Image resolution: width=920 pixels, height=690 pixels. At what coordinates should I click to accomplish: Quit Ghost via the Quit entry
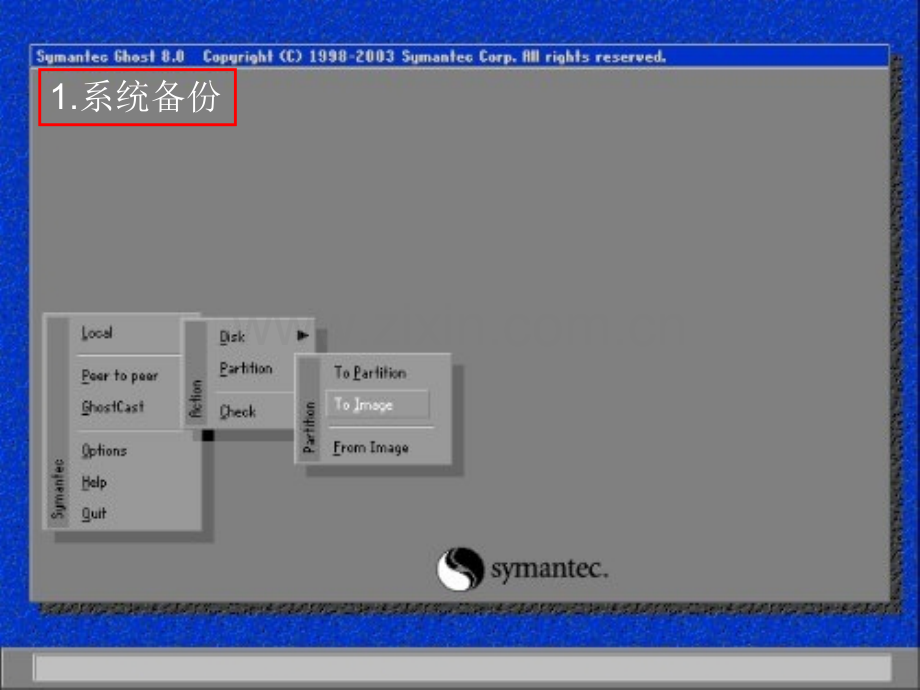(x=94, y=514)
